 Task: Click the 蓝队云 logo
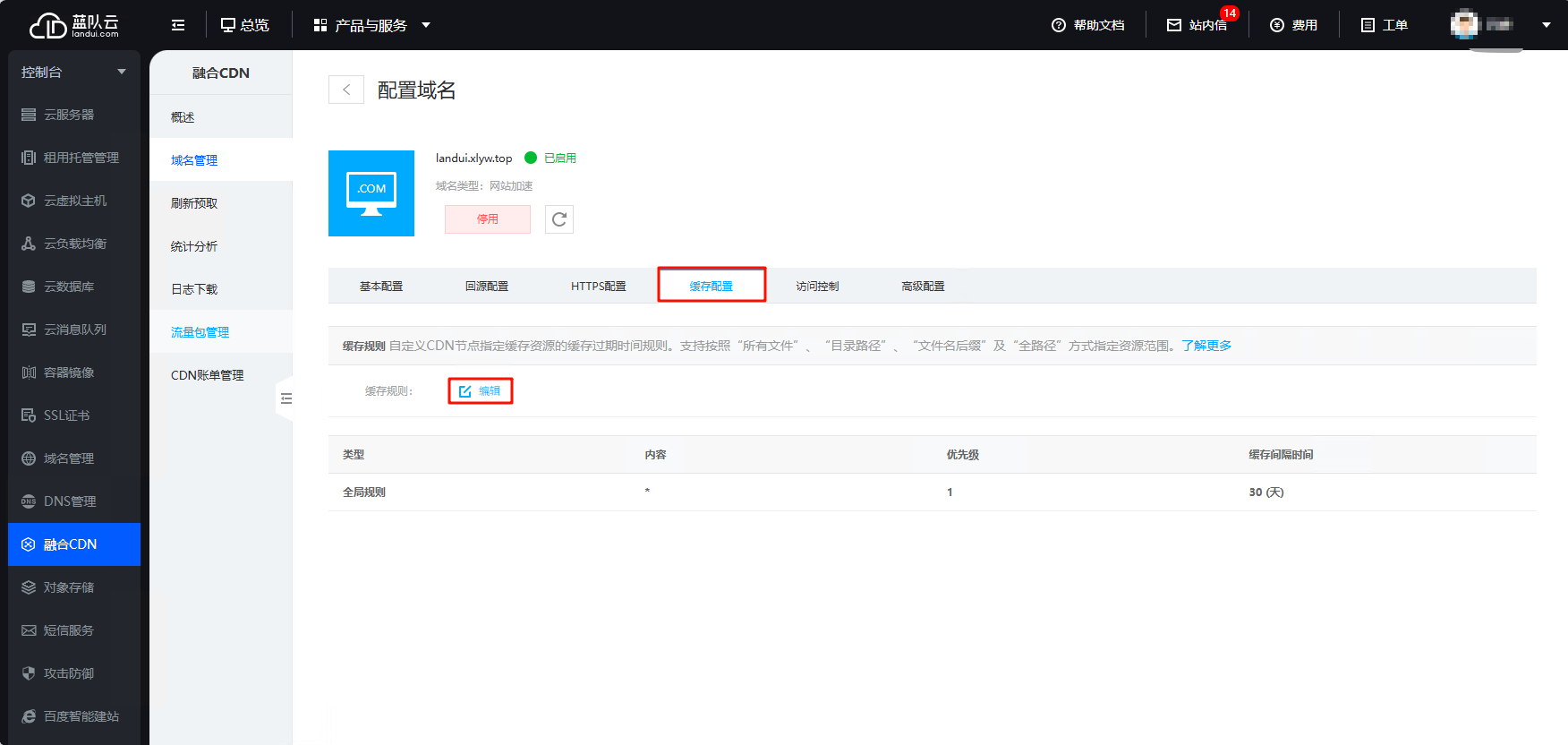(73, 25)
